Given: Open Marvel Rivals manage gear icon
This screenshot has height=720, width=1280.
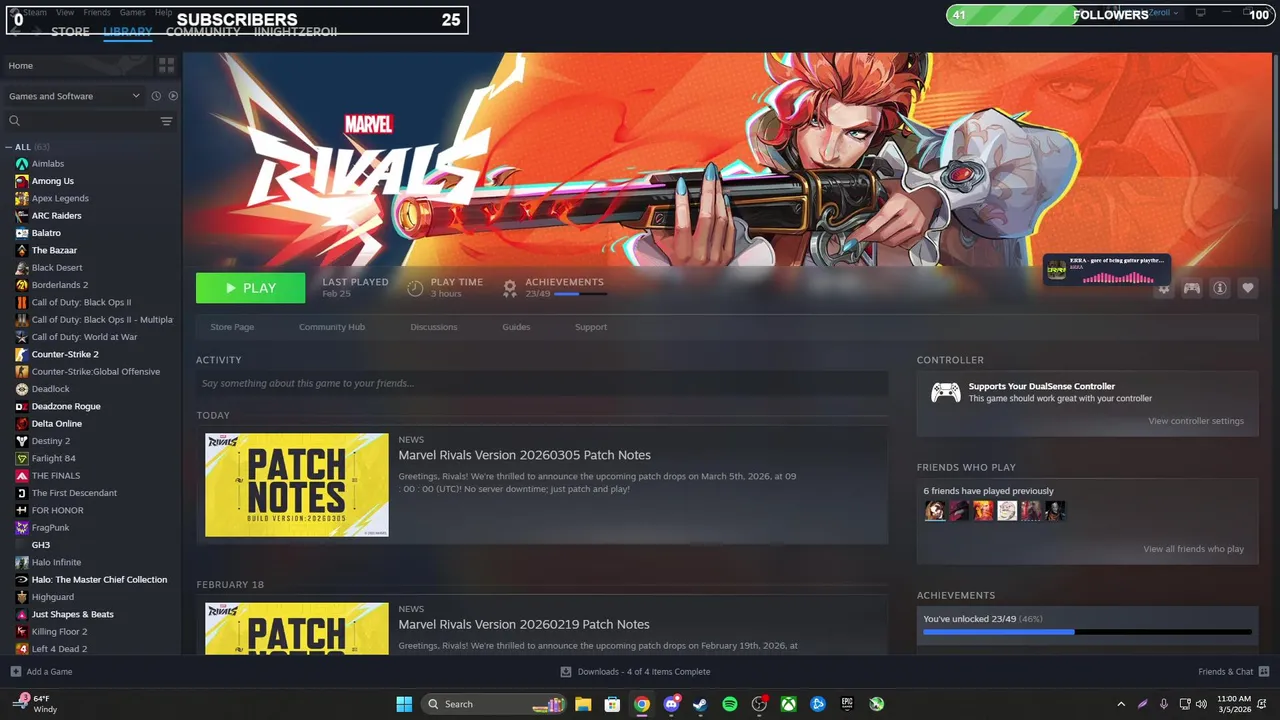Looking at the screenshot, I should pos(1164,288).
